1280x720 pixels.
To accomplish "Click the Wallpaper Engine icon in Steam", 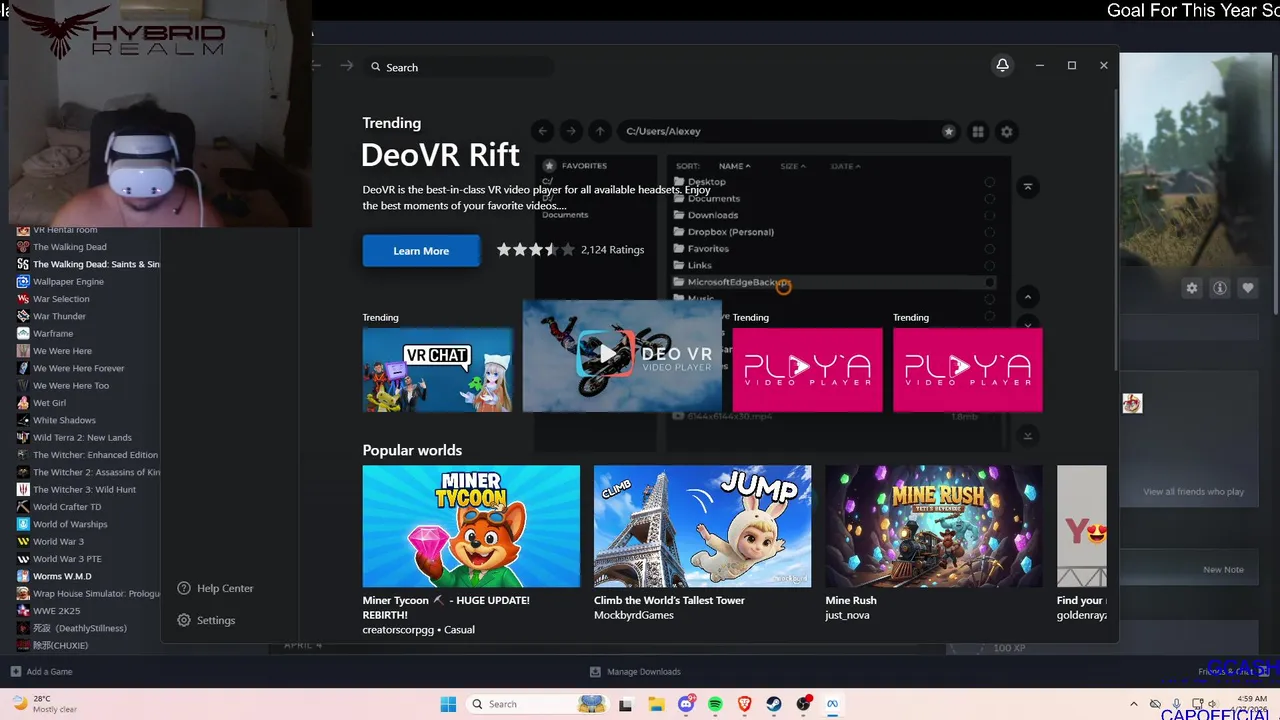I will pos(23,282).
